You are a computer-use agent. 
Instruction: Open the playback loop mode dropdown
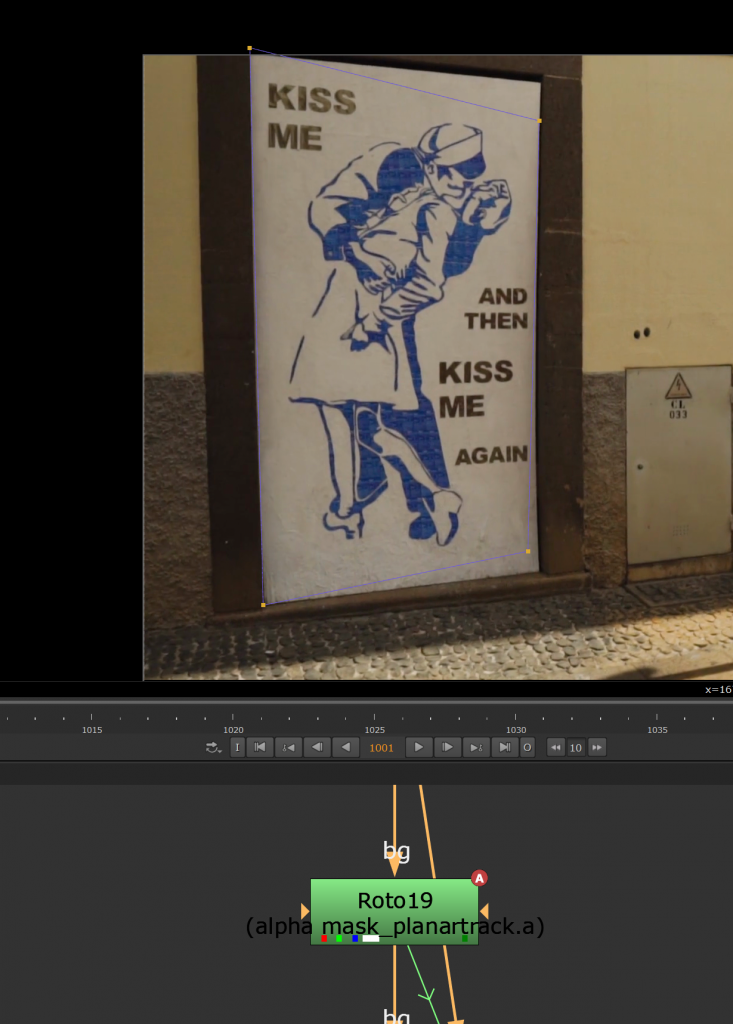pyautogui.click(x=213, y=747)
